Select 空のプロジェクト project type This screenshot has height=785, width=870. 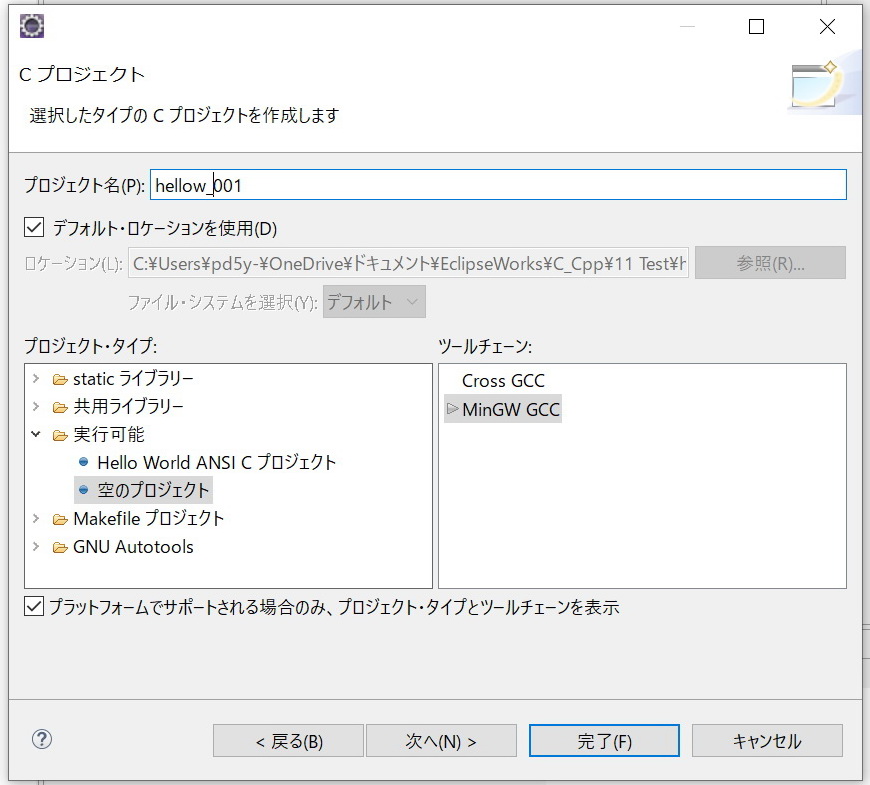pos(153,491)
